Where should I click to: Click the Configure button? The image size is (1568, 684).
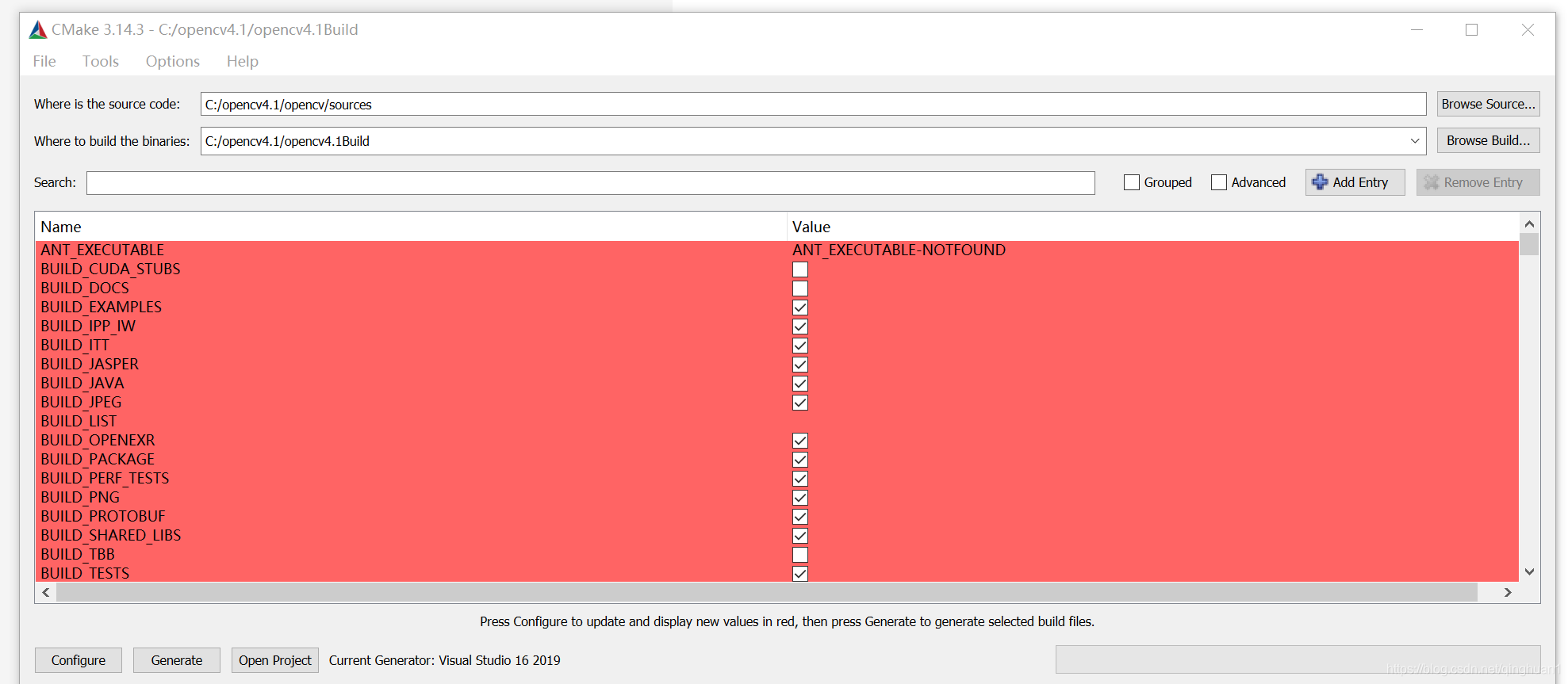[x=79, y=660]
